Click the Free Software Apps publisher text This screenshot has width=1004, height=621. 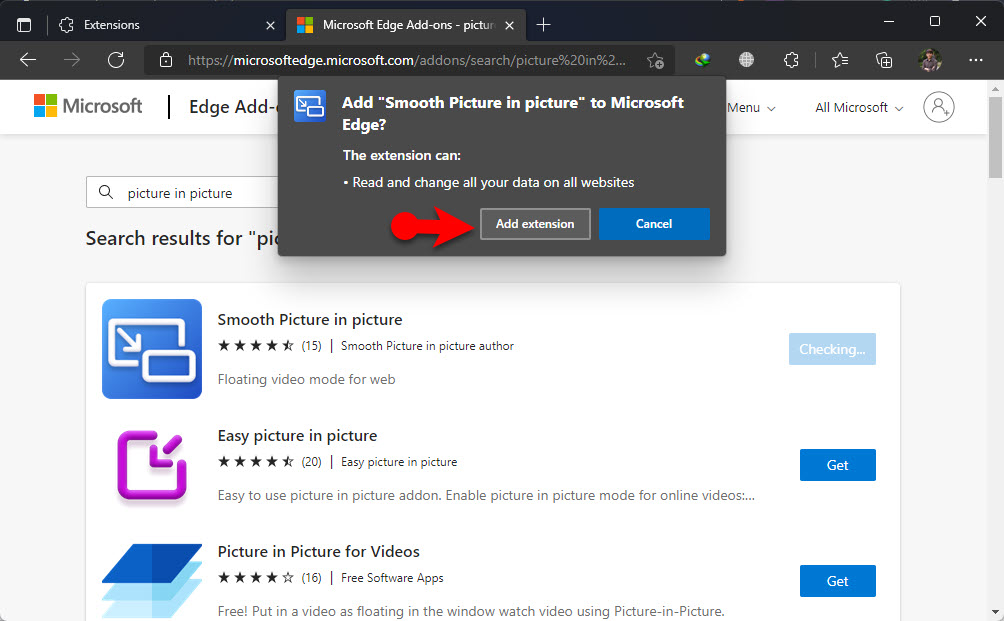pos(392,577)
